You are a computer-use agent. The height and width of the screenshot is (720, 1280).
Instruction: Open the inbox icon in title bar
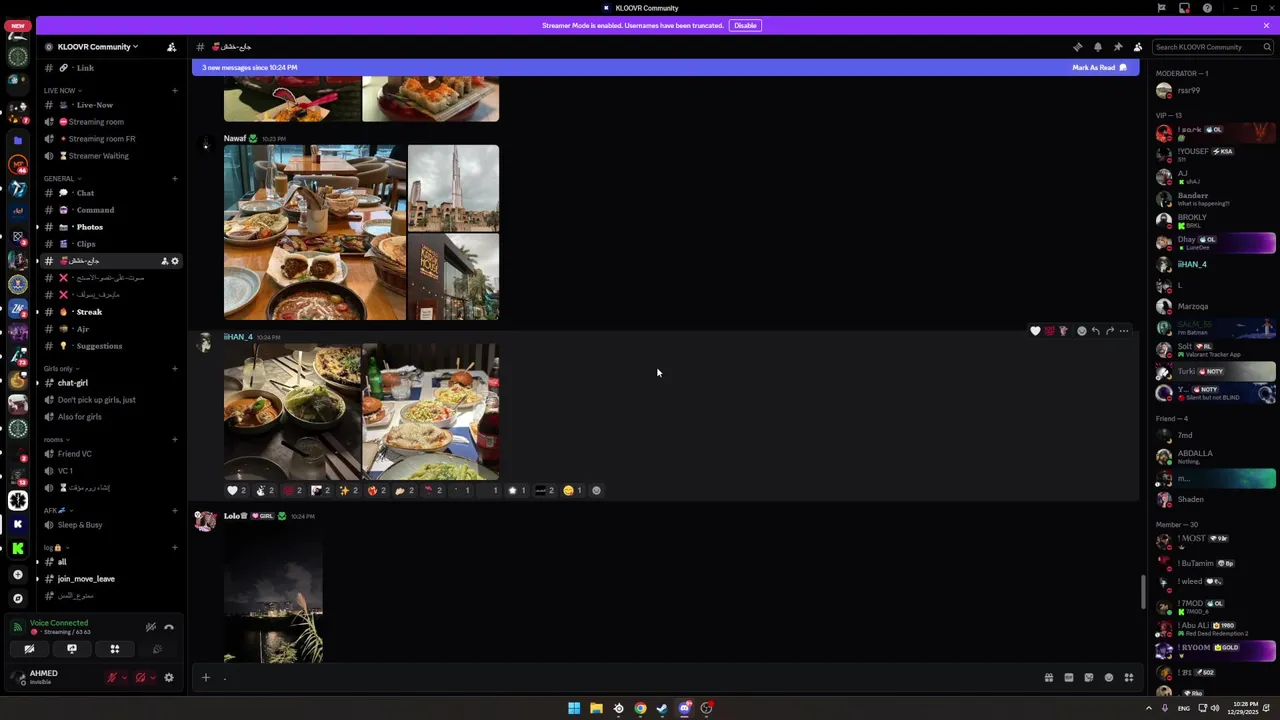click(1184, 8)
